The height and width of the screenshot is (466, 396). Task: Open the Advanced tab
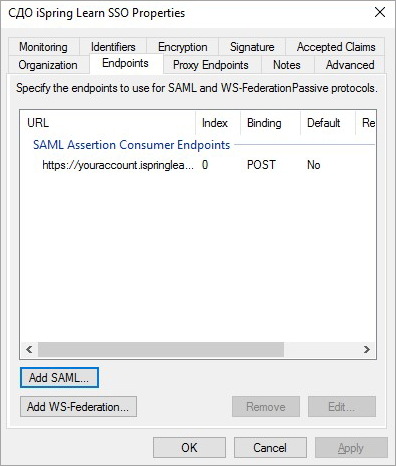350,65
